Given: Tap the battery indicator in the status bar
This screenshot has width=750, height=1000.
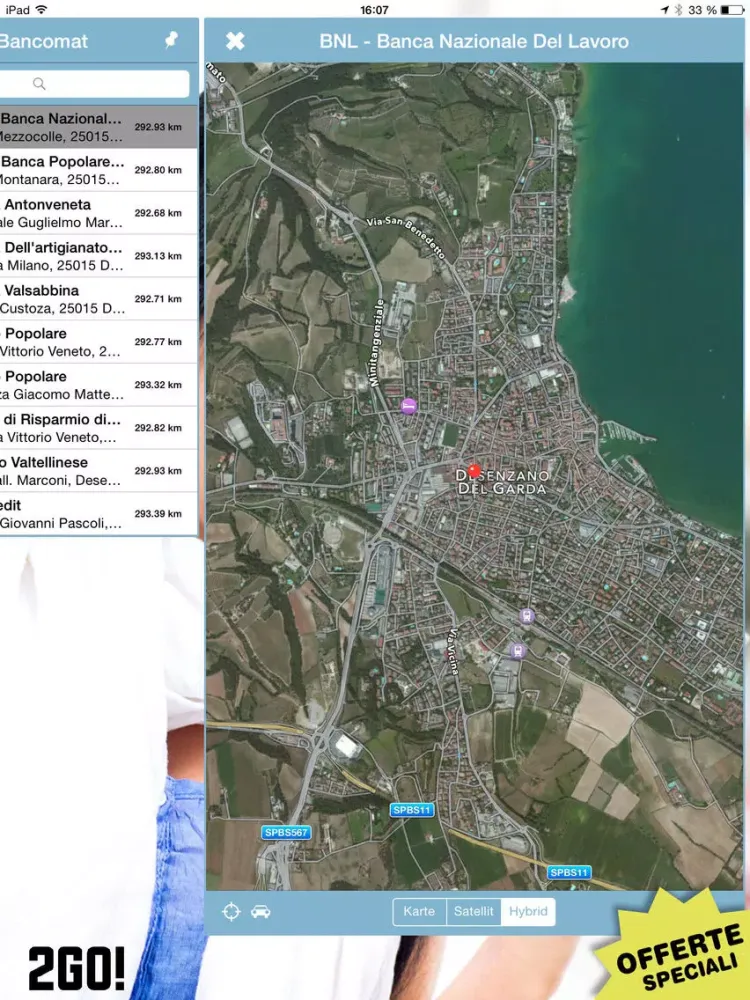Looking at the screenshot, I should 732,10.
